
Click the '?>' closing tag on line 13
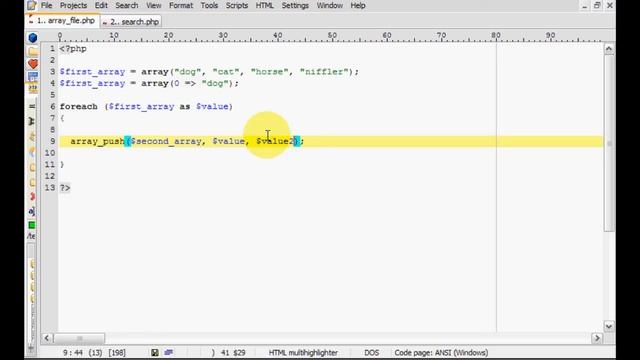point(65,188)
